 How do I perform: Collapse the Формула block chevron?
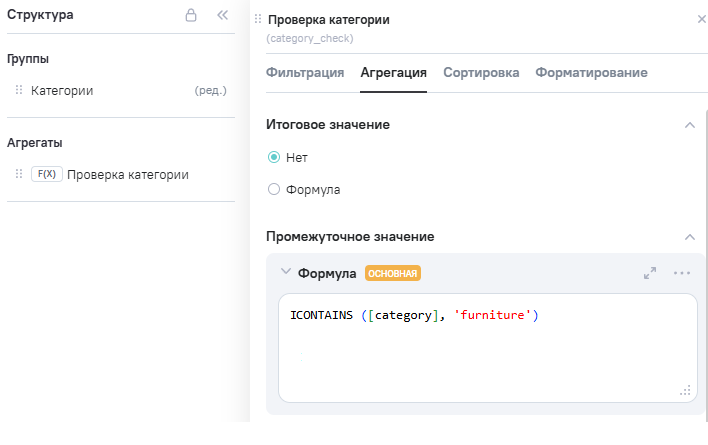pyautogui.click(x=286, y=272)
